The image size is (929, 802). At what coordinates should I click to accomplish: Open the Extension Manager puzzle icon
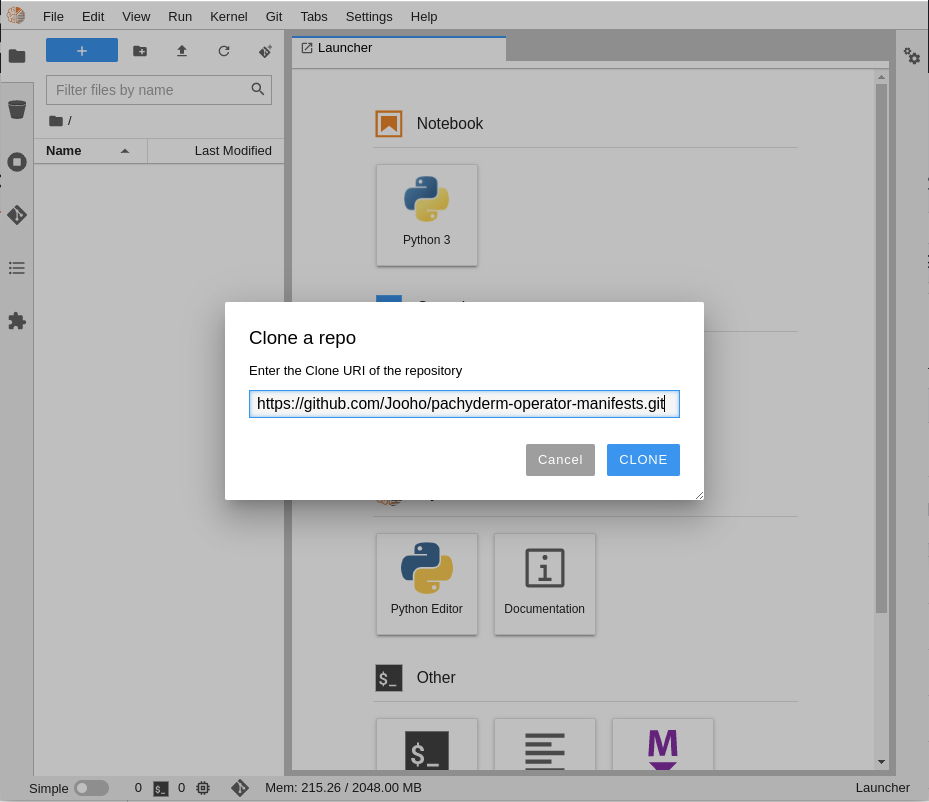[x=17, y=321]
